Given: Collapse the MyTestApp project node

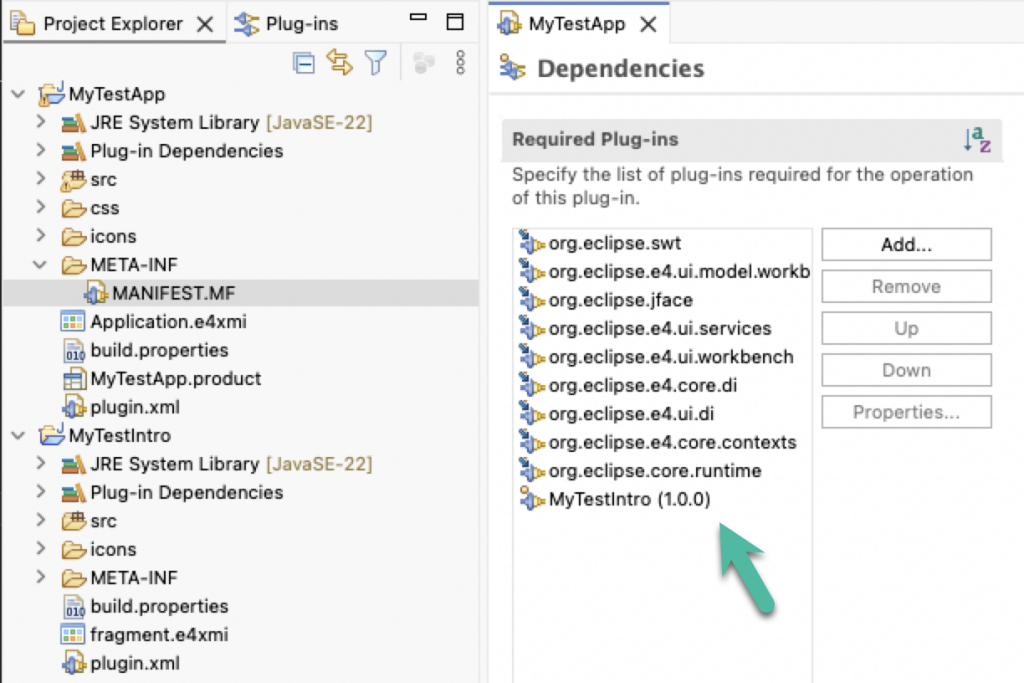Looking at the screenshot, I should pos(19,94).
